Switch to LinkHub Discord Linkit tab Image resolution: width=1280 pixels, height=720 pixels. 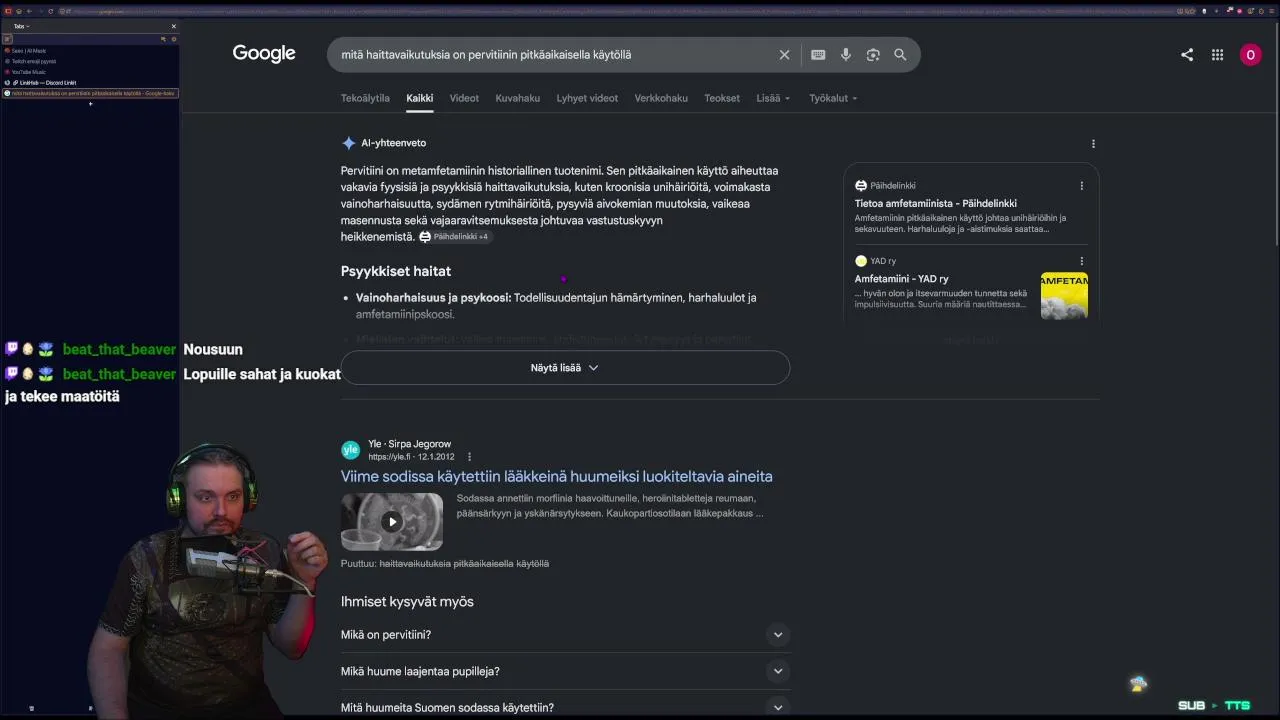click(x=90, y=83)
